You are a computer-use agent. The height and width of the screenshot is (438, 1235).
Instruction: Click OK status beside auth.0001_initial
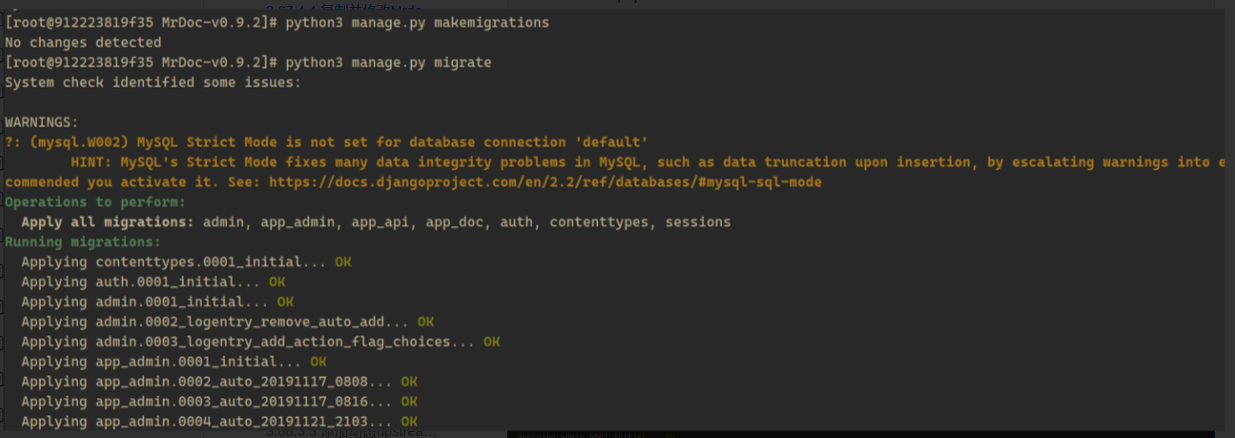[277, 282]
